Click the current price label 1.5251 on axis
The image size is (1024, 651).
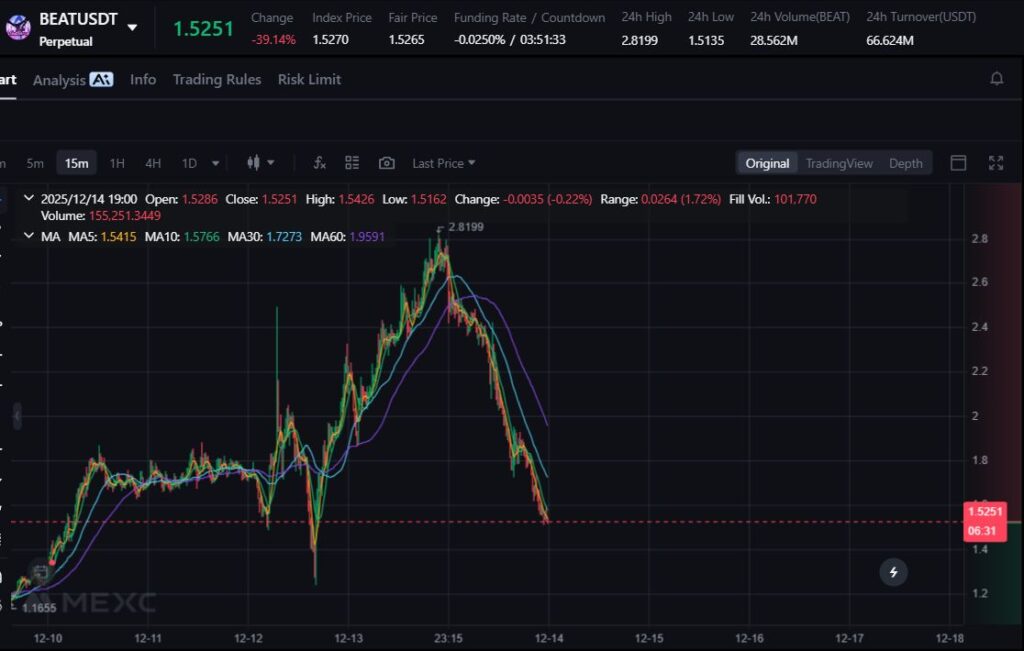[985, 511]
